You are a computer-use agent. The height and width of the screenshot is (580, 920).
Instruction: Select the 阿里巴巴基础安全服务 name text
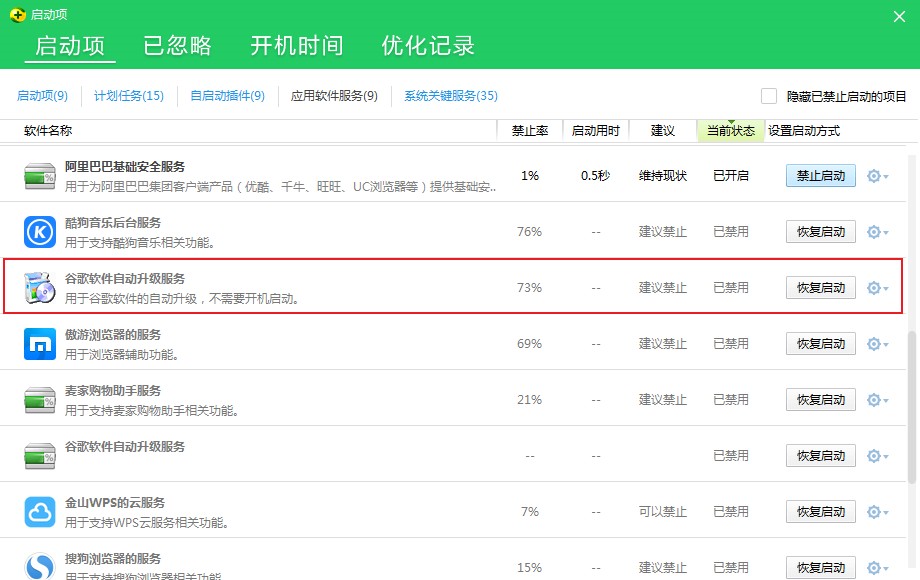point(124,167)
